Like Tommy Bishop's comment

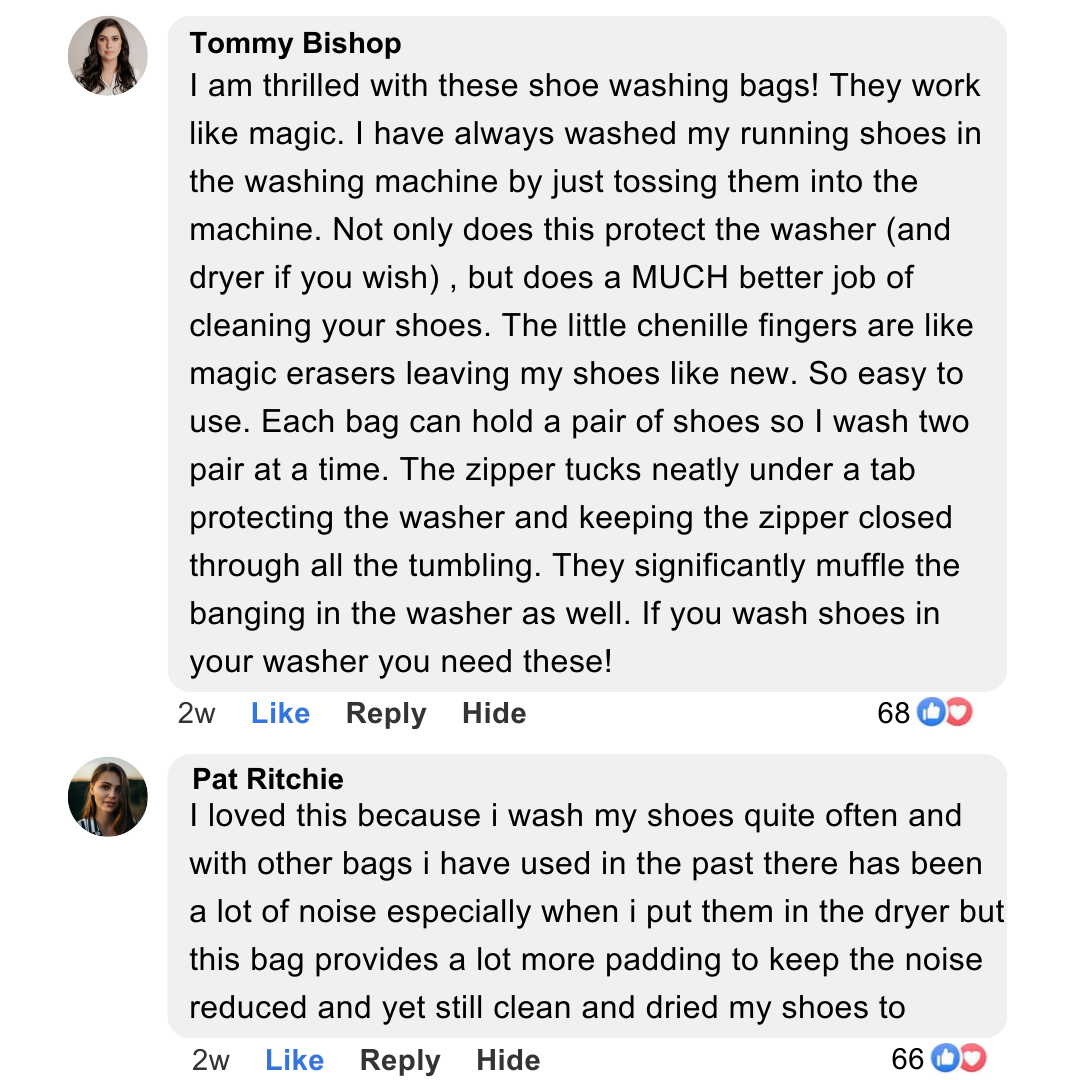pos(280,713)
